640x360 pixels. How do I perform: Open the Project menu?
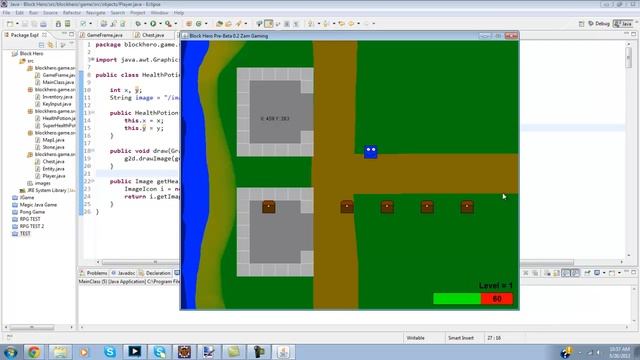click(x=138, y=13)
